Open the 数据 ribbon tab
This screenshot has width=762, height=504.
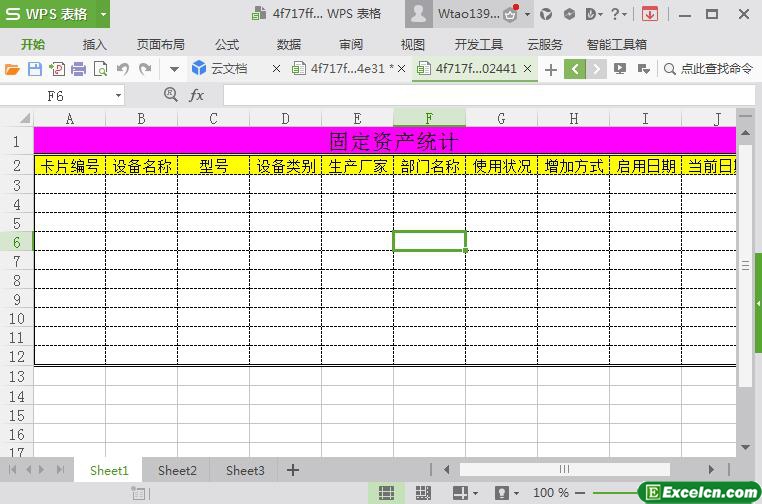[289, 44]
